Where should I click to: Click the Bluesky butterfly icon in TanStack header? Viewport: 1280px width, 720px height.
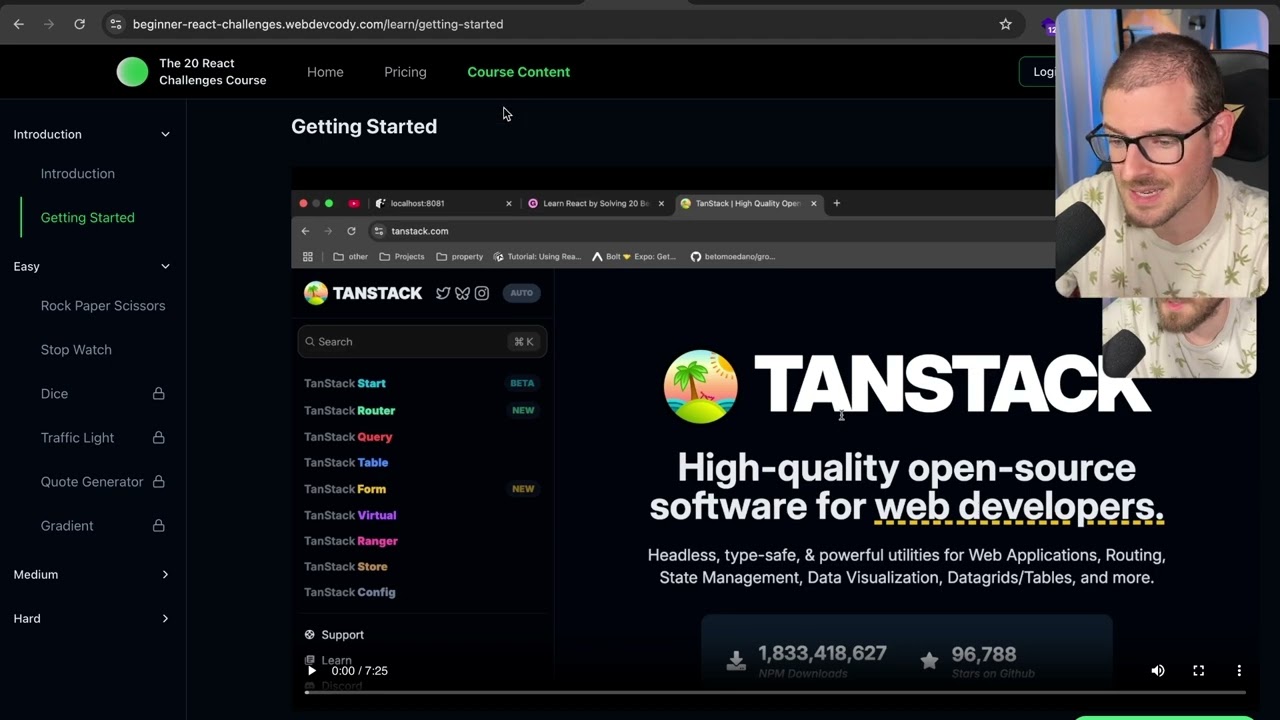(462, 293)
